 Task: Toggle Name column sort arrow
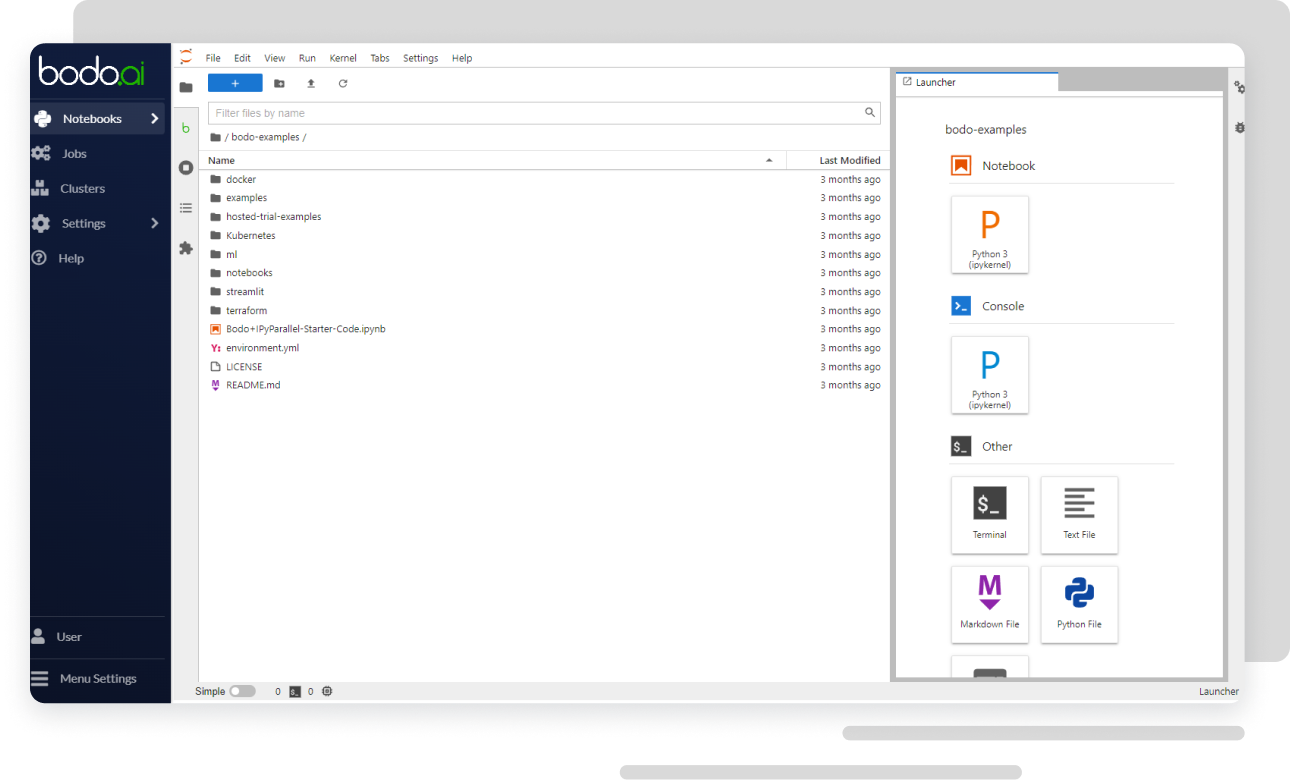tap(769, 160)
